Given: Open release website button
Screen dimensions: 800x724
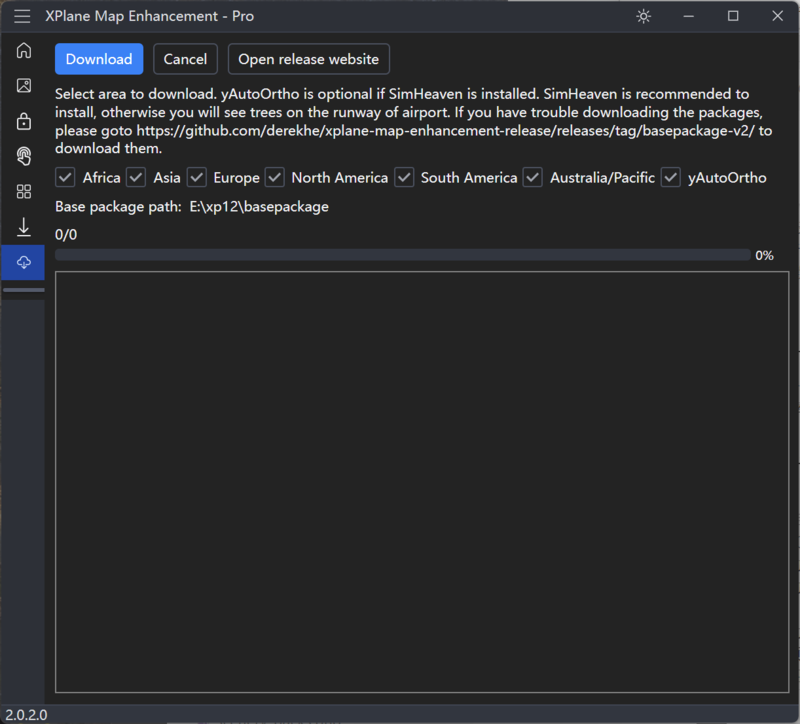Looking at the screenshot, I should (309, 59).
